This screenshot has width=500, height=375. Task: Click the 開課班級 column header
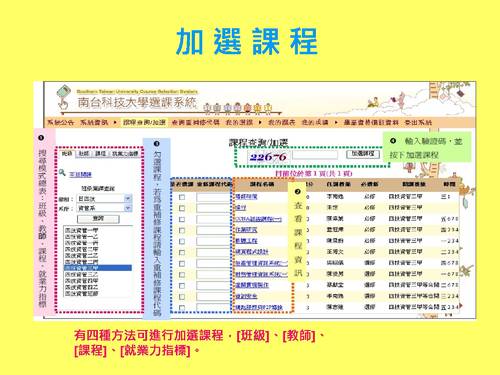click(414, 184)
